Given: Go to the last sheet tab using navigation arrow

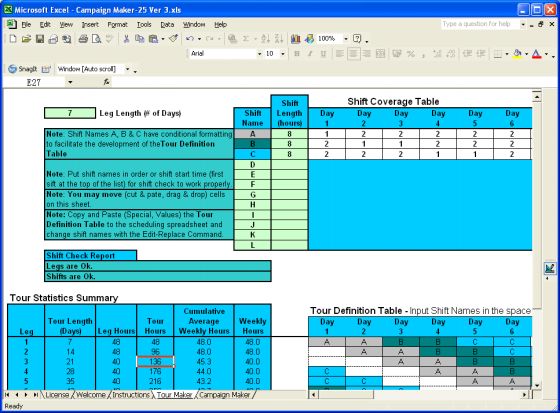Looking at the screenshot, I should pos(35,395).
